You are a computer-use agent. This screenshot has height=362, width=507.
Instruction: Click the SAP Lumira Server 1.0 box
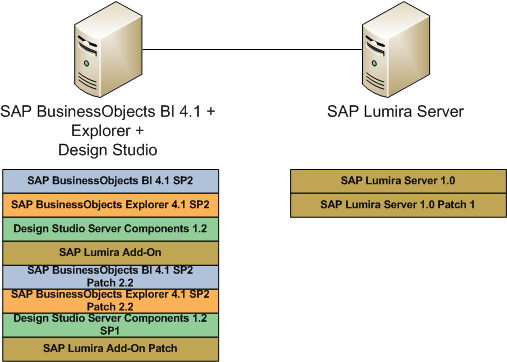(398, 181)
